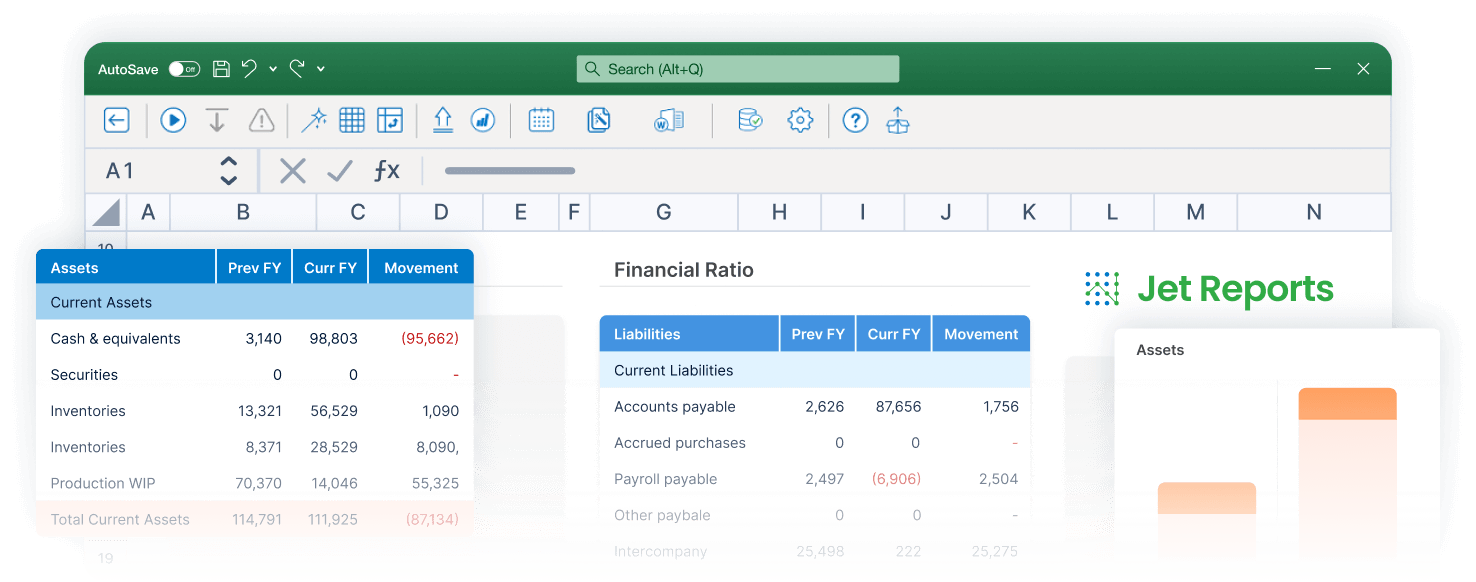
Task: Click the Run report play icon
Action: pyautogui.click(x=173, y=121)
